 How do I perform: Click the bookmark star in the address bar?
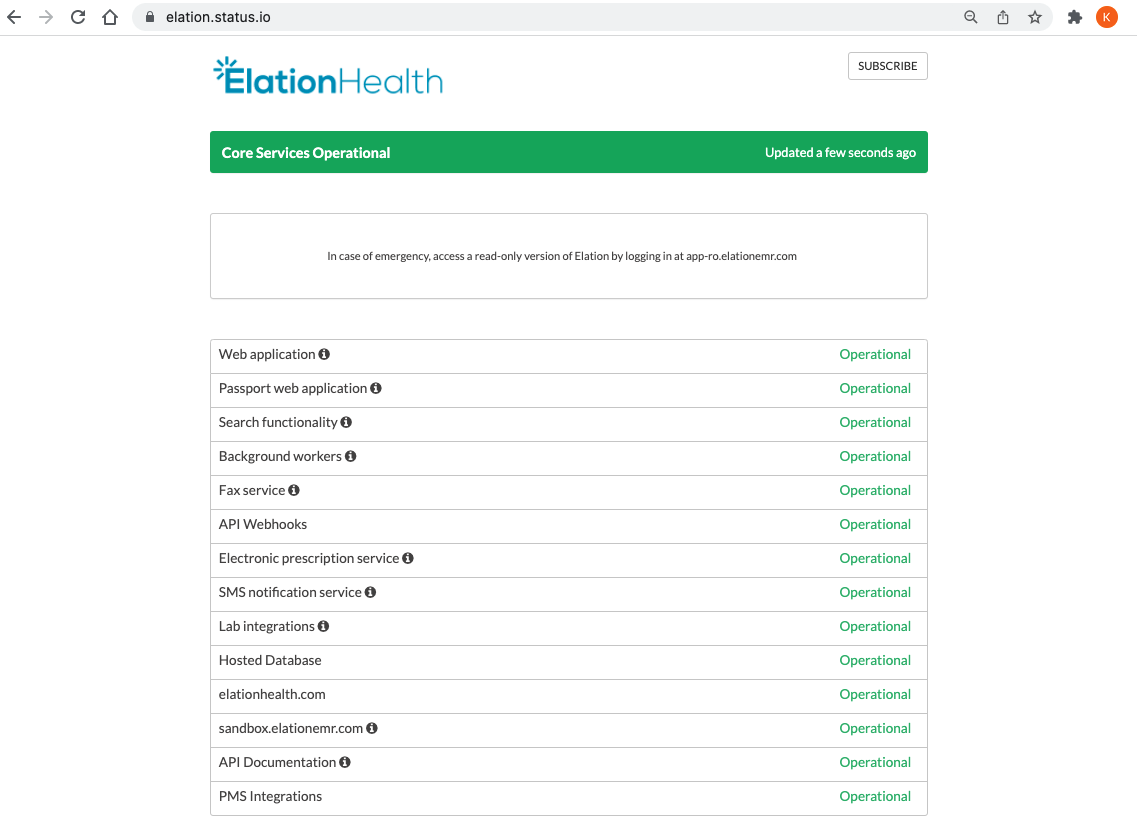[x=1035, y=16]
